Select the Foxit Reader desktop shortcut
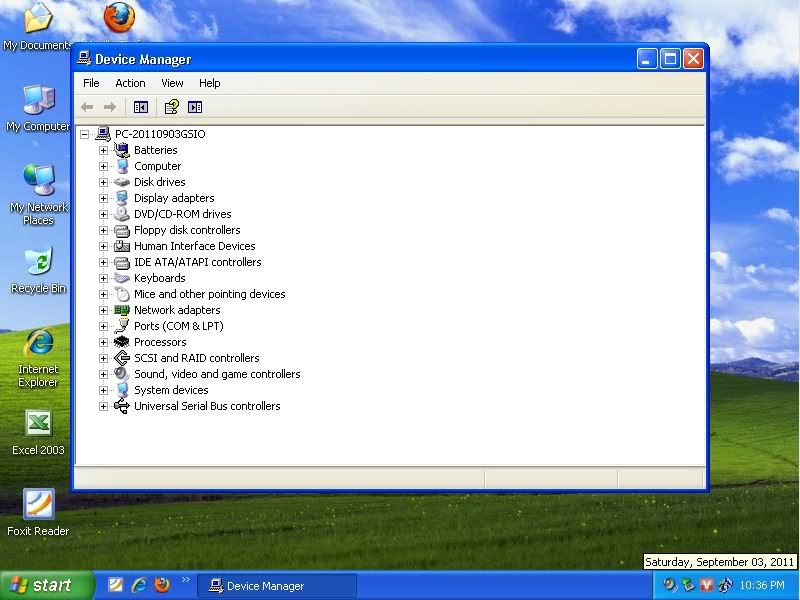 point(38,513)
